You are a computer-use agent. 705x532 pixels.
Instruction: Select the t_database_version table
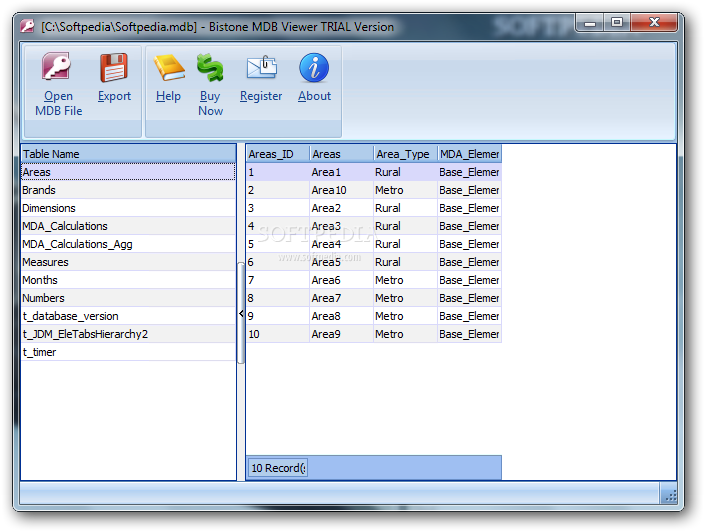coord(128,316)
